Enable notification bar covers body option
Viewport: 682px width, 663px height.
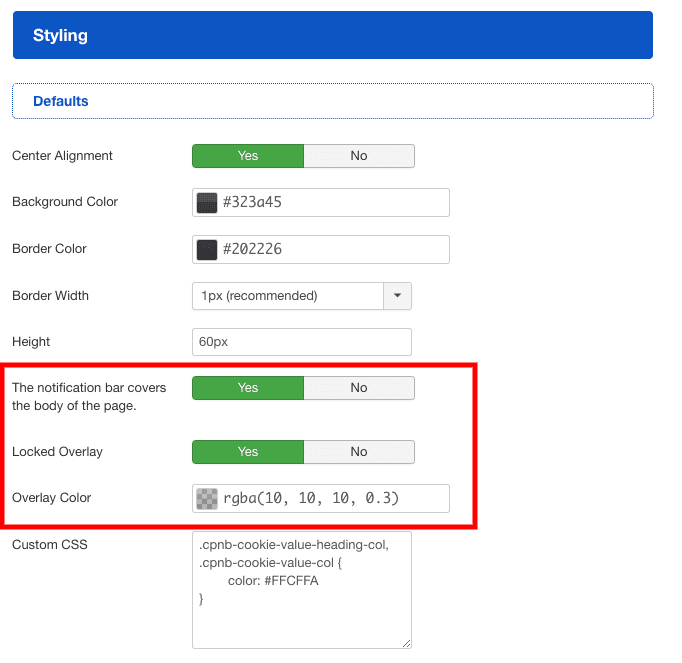point(248,388)
